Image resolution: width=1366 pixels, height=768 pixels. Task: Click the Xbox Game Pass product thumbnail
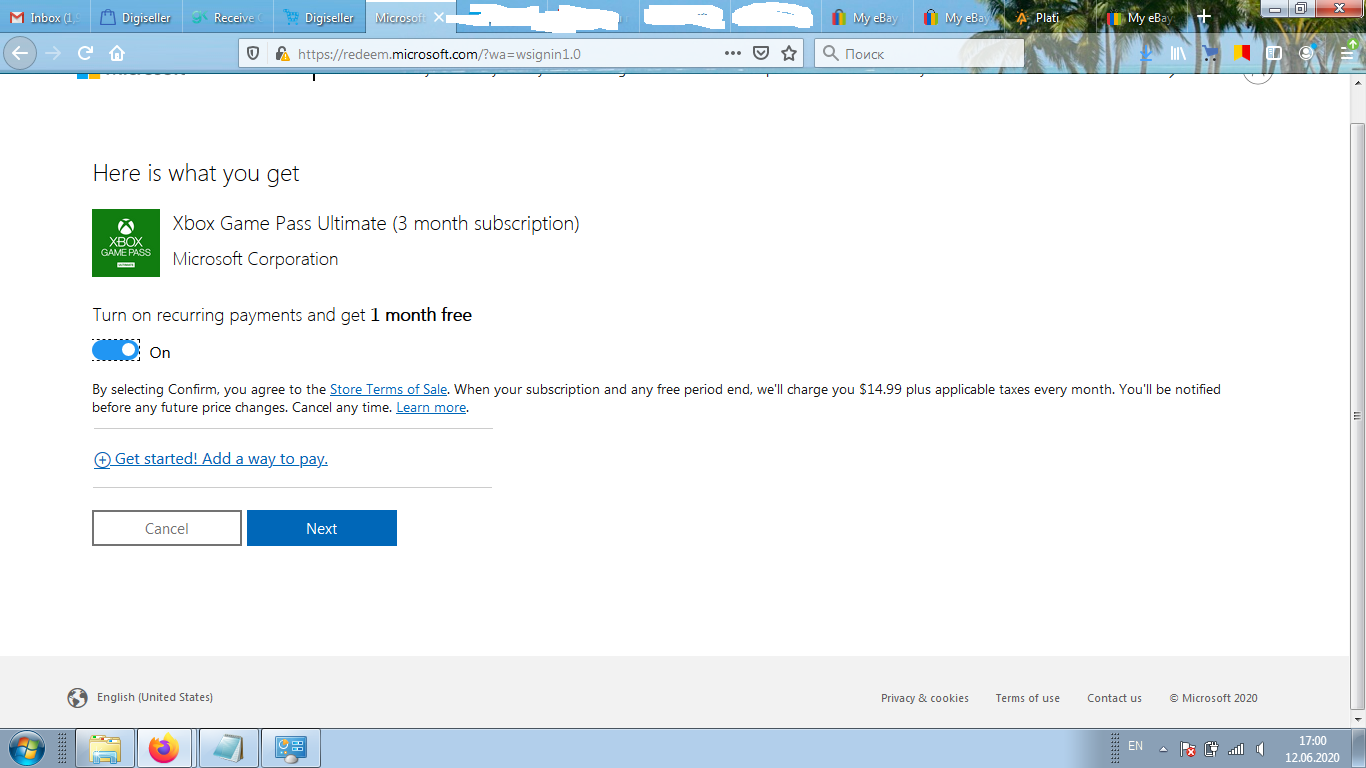point(126,243)
